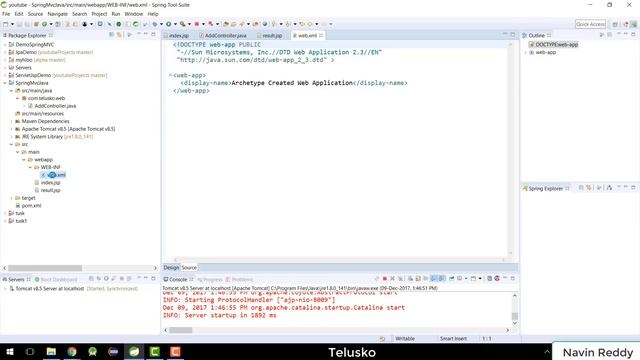Click the Chrome icon in taskbar
The image size is (640, 360).
(x=72, y=351)
